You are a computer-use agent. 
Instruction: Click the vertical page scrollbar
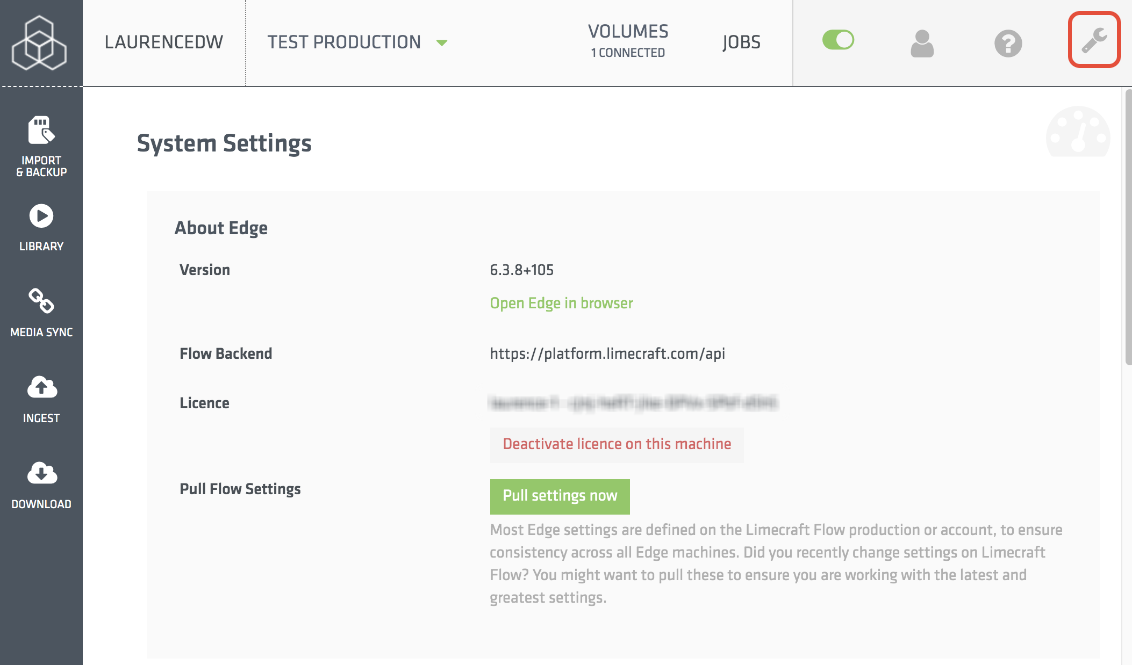click(x=1128, y=226)
